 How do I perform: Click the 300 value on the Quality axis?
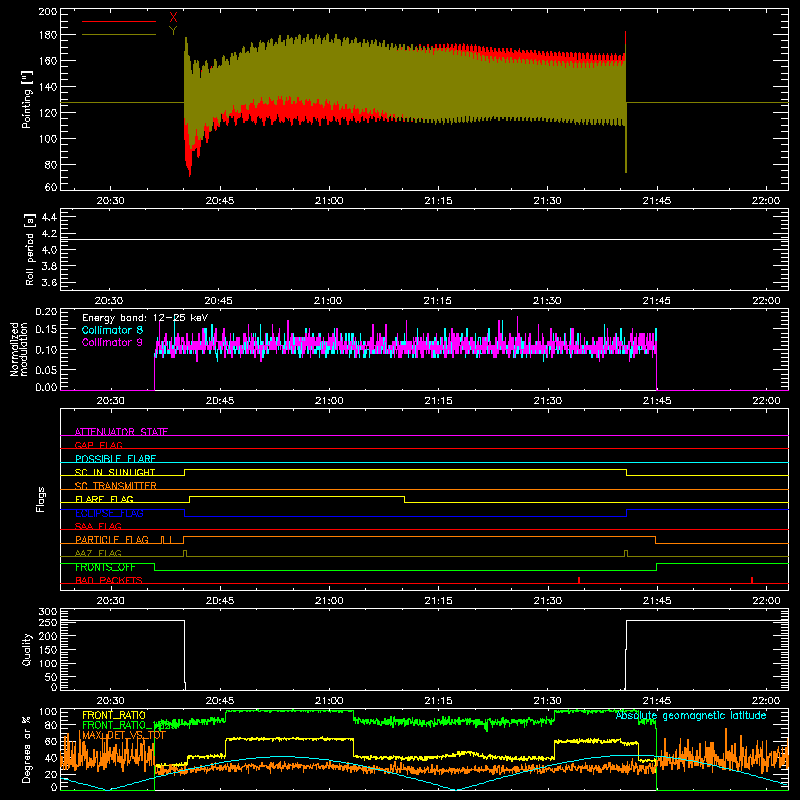click(x=48, y=612)
